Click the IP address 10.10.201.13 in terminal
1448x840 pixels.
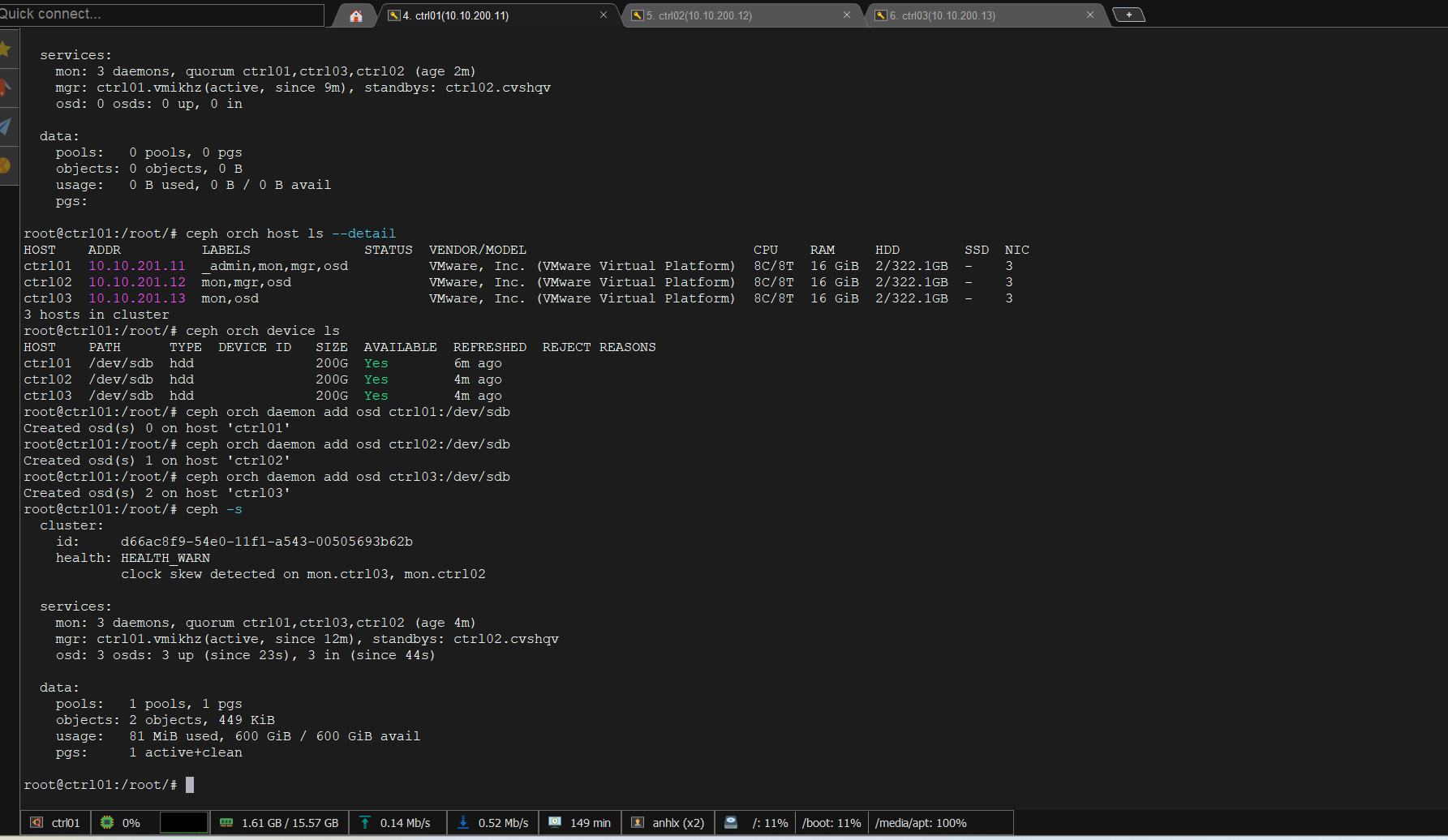[137, 298]
